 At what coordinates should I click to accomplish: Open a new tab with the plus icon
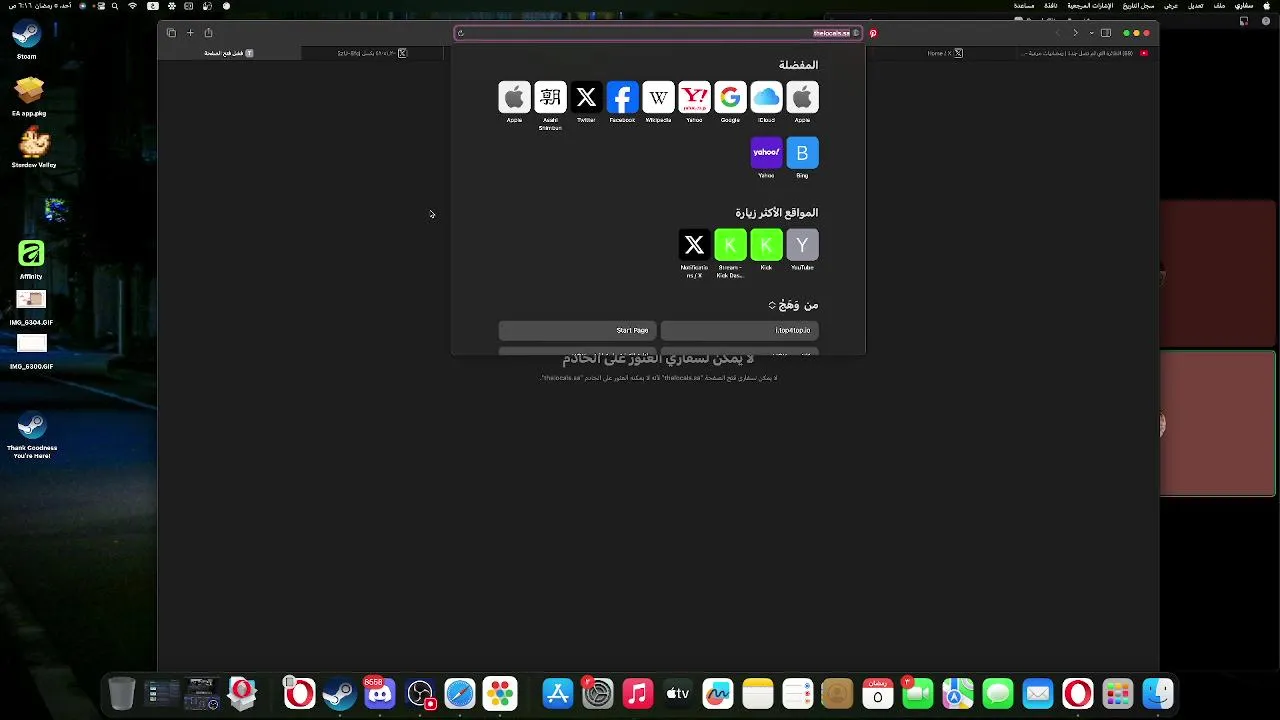190,33
